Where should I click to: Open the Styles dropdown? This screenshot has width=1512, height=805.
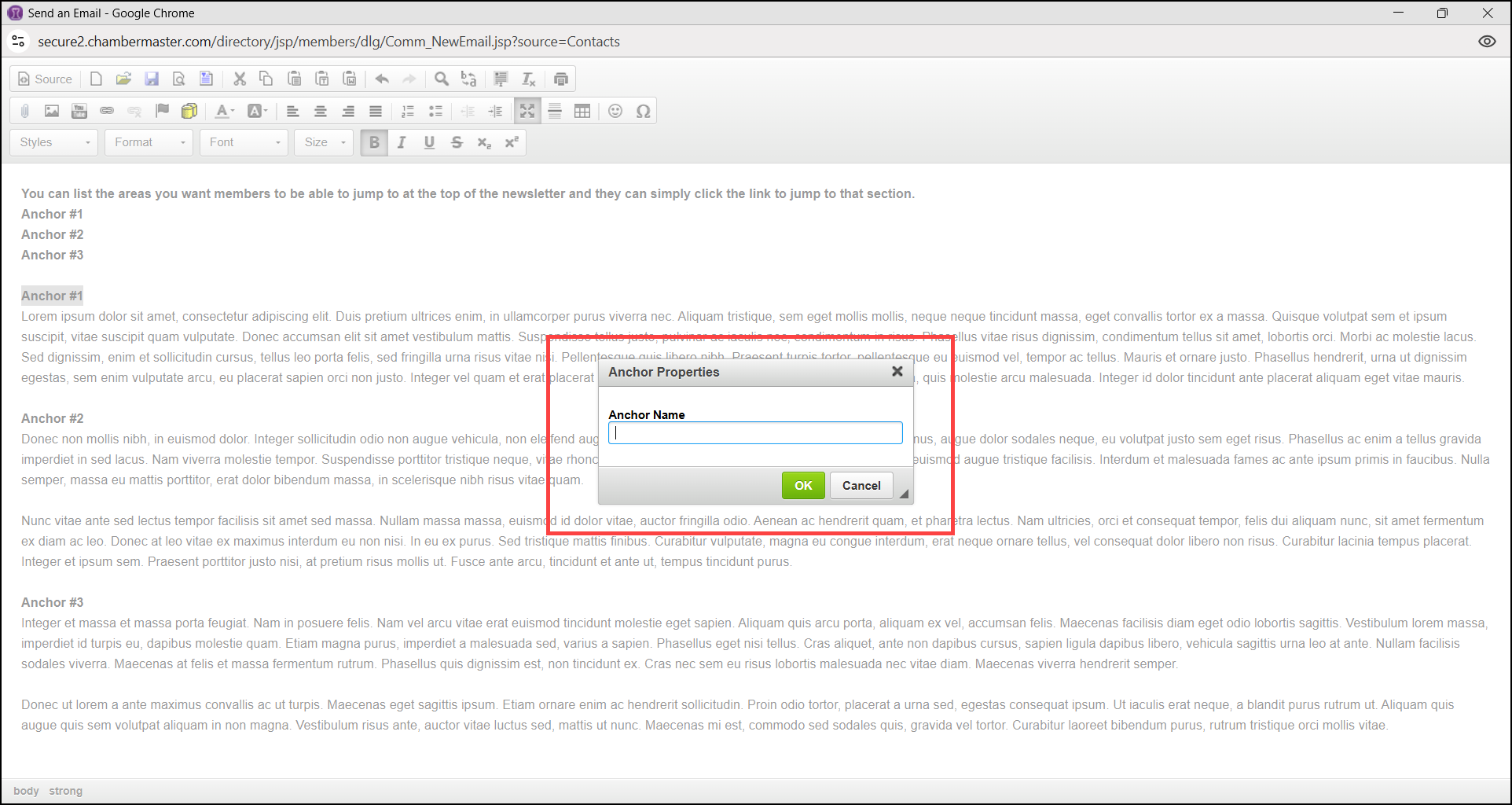(x=54, y=142)
